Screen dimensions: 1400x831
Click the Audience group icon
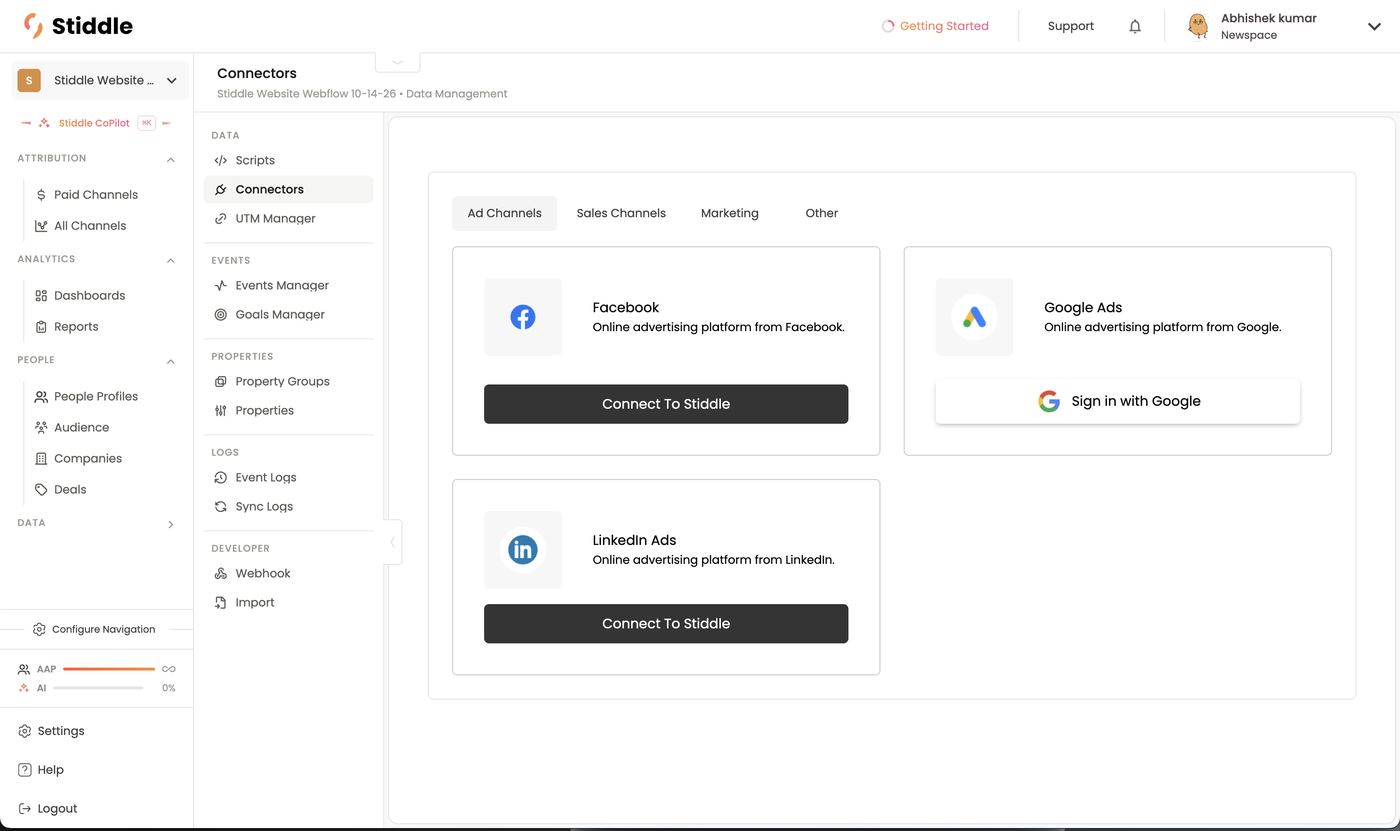(x=41, y=428)
